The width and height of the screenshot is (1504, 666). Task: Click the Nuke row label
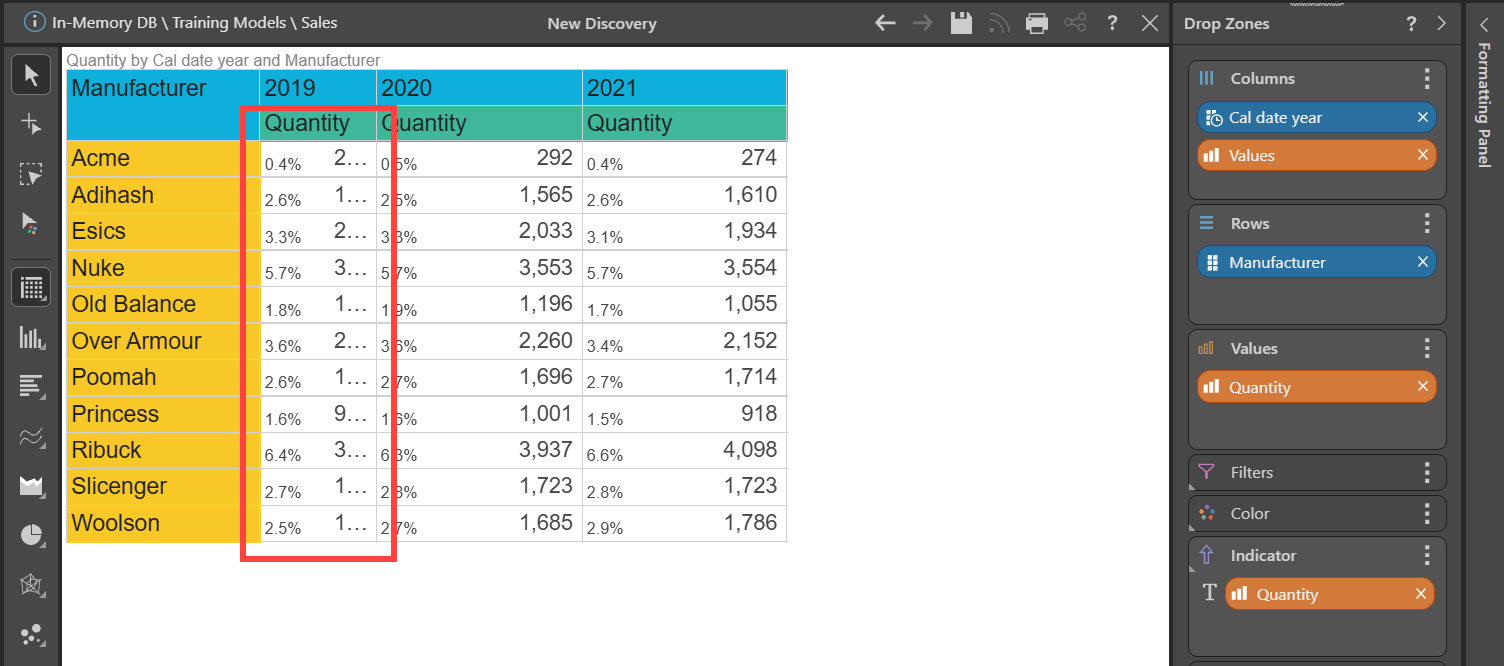[x=98, y=268]
